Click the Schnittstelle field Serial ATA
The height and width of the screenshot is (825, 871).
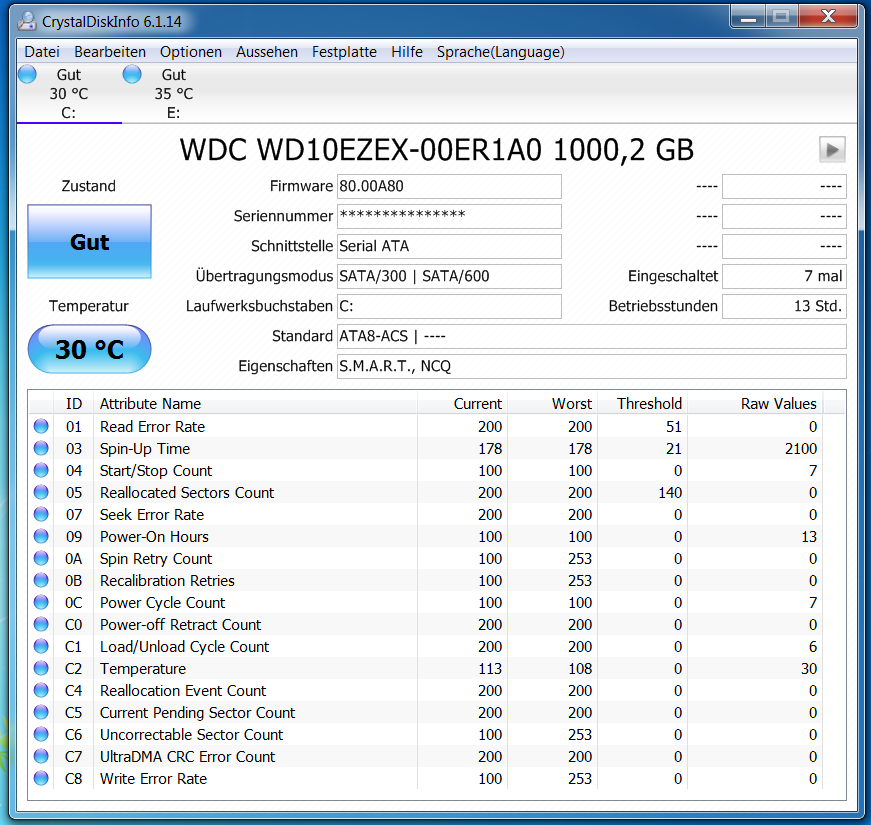coord(449,246)
